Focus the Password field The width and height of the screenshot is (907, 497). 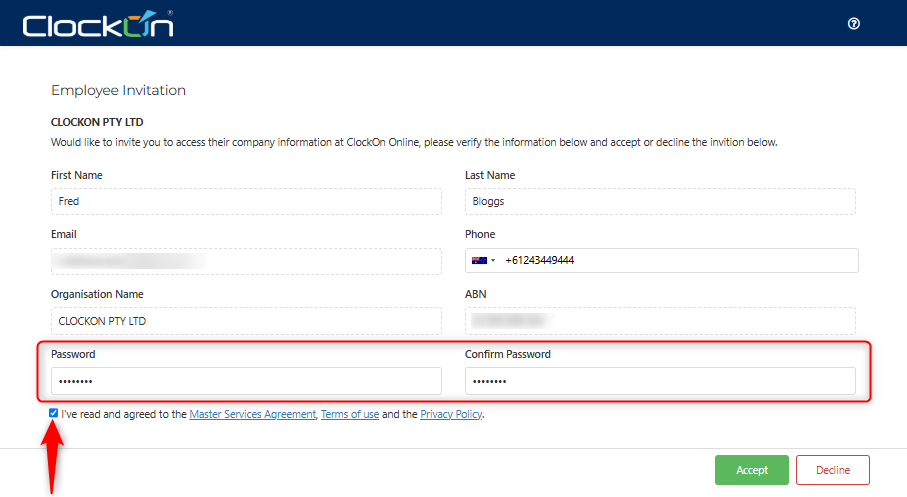(246, 381)
